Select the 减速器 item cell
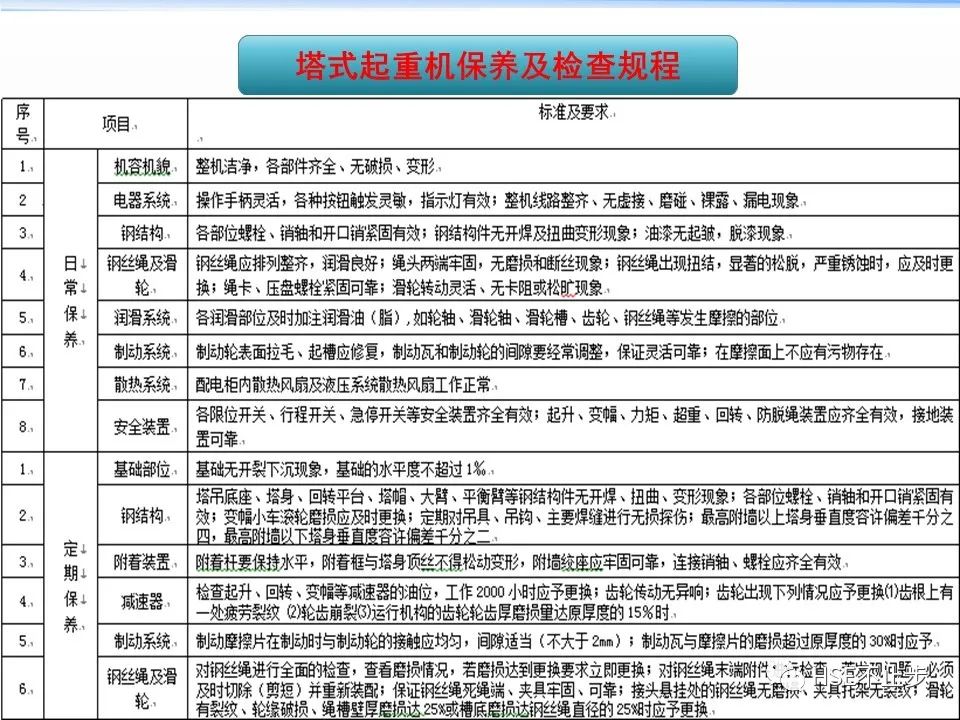 point(143,601)
